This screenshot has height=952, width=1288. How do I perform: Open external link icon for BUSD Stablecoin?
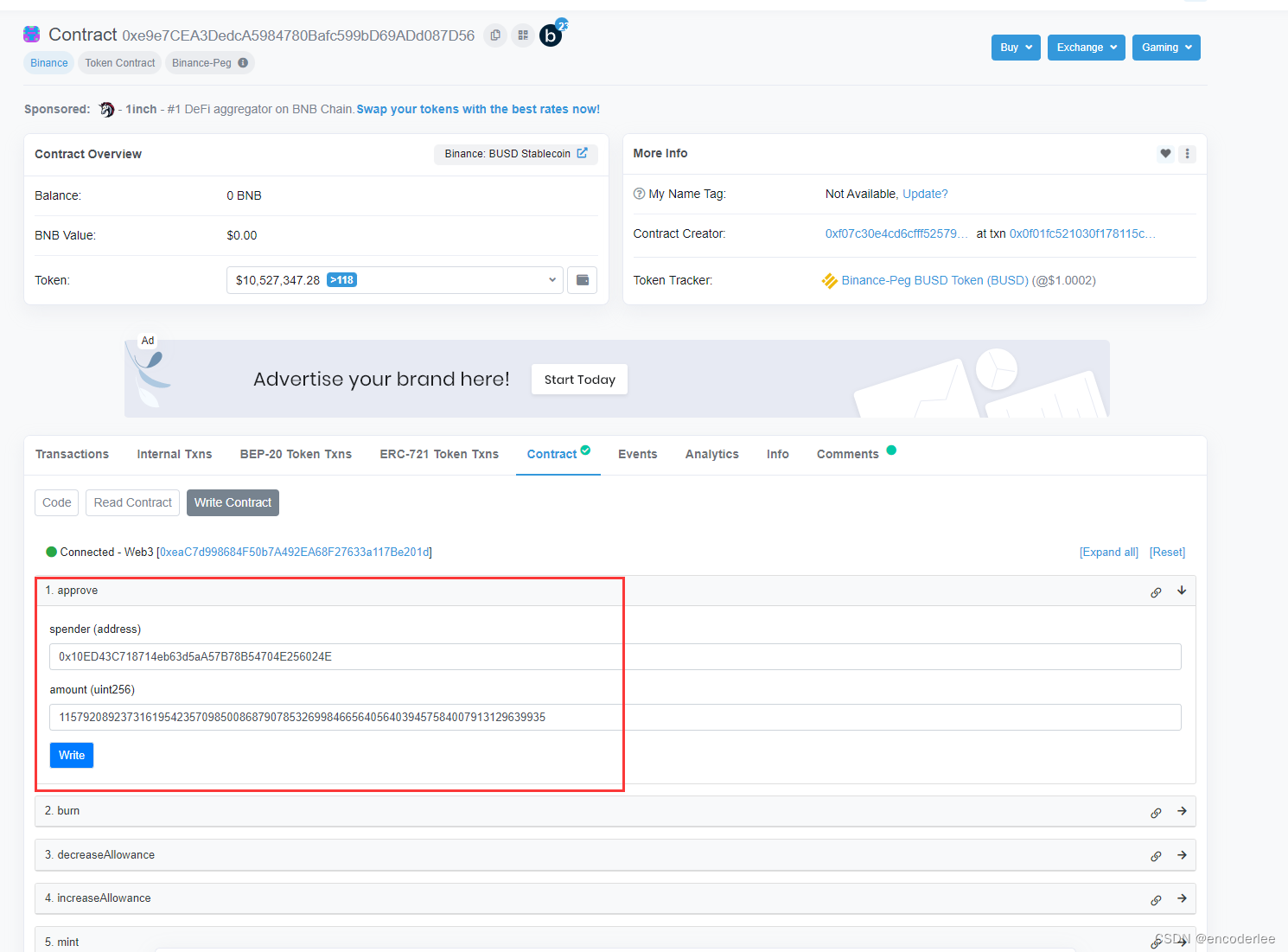click(x=583, y=153)
